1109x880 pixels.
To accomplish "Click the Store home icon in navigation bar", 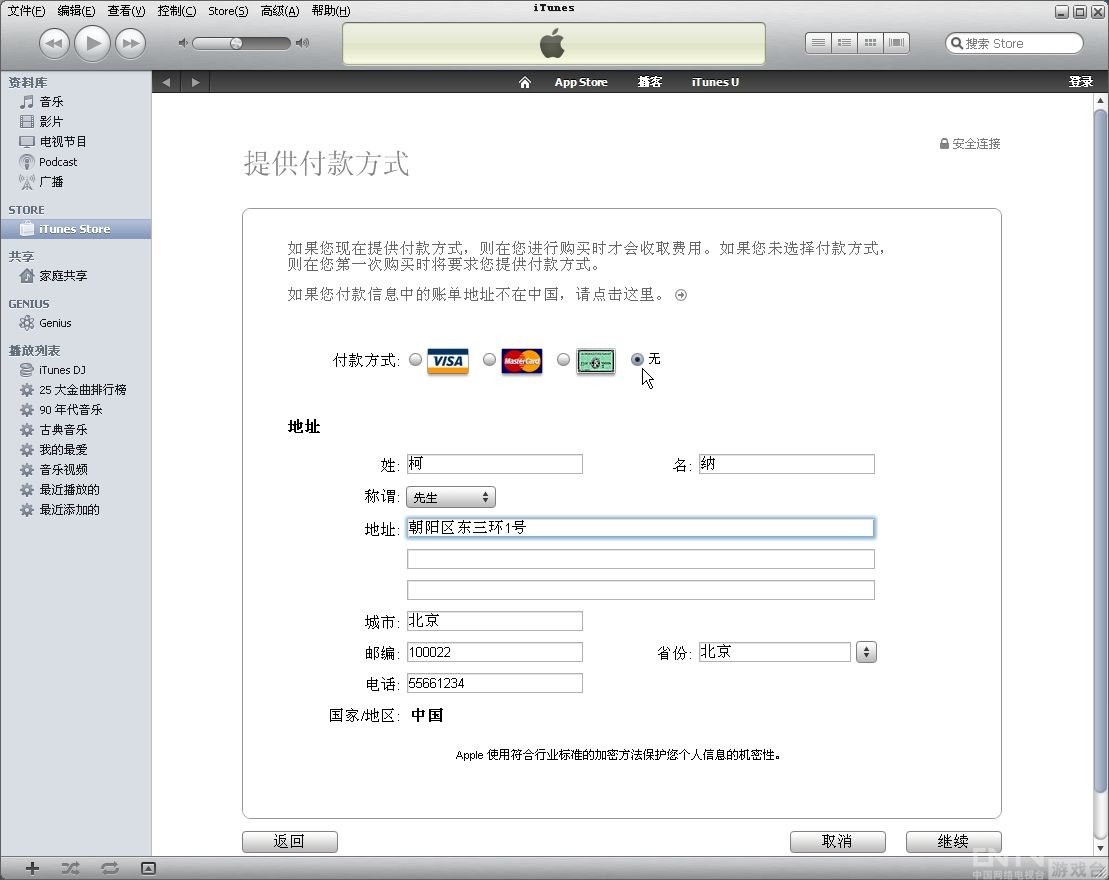I will click(x=524, y=82).
